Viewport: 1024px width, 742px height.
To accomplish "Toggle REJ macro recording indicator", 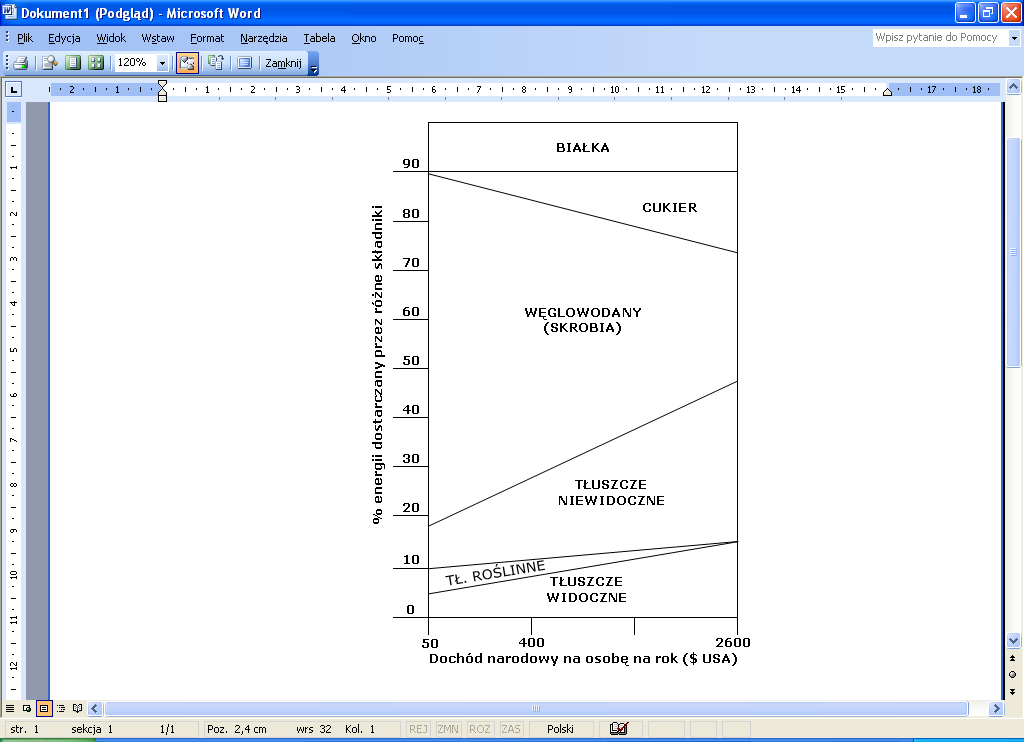I will click(x=418, y=729).
